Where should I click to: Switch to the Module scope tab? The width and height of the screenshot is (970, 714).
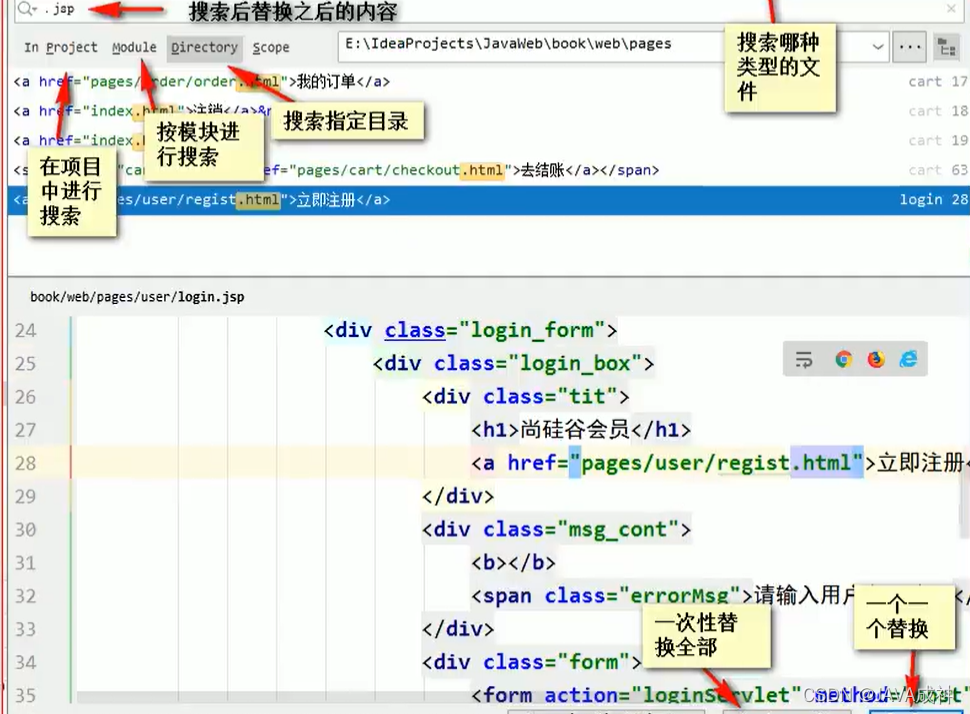point(134,48)
